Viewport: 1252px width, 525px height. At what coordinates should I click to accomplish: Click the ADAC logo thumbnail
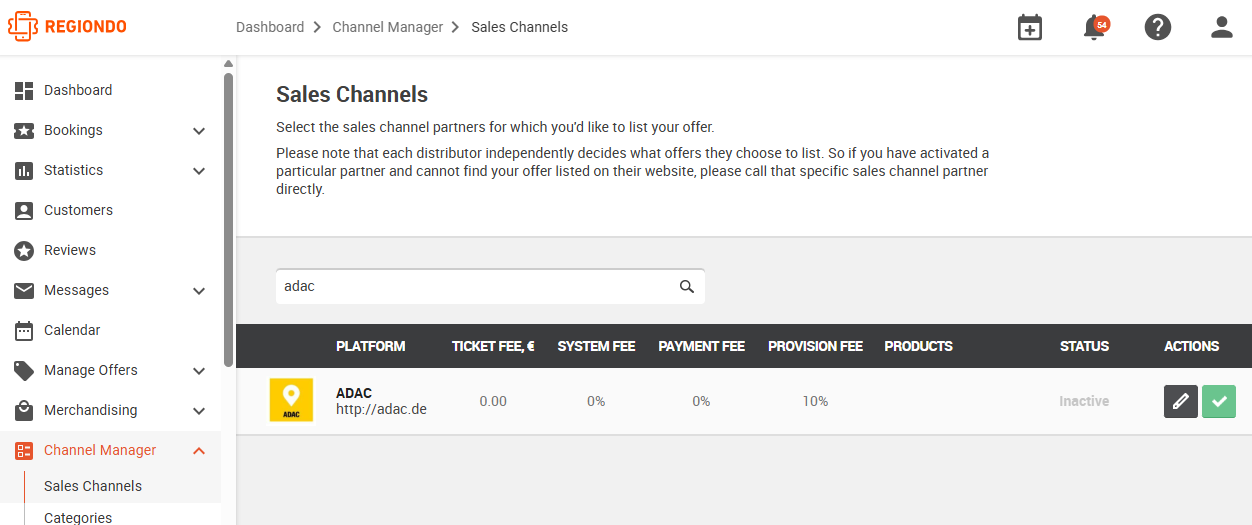tap(291, 400)
